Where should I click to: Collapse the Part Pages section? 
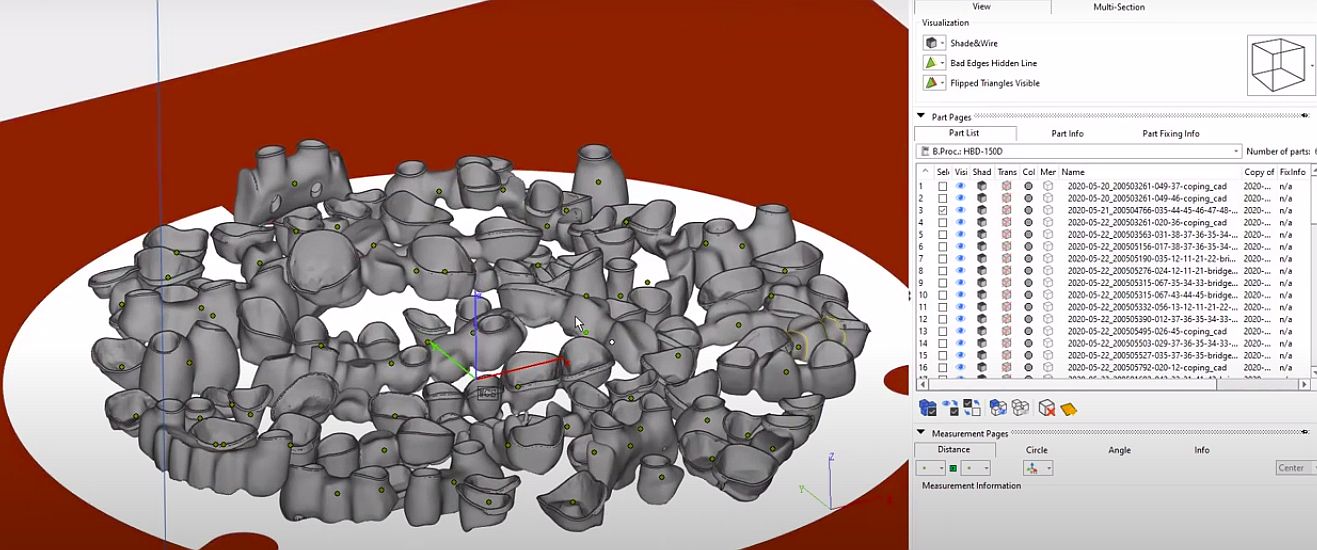coord(921,116)
